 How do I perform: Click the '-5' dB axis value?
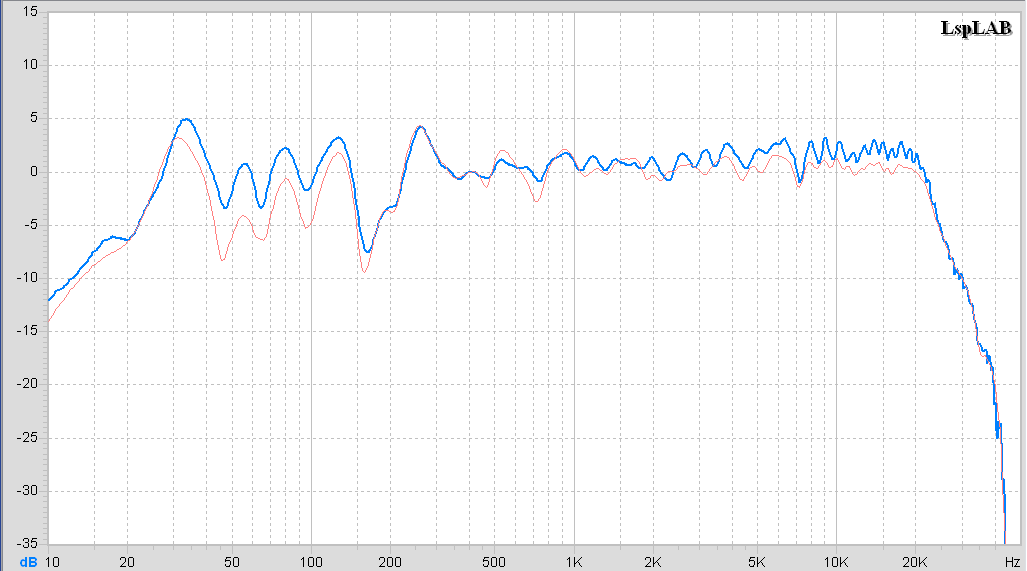coord(31,225)
